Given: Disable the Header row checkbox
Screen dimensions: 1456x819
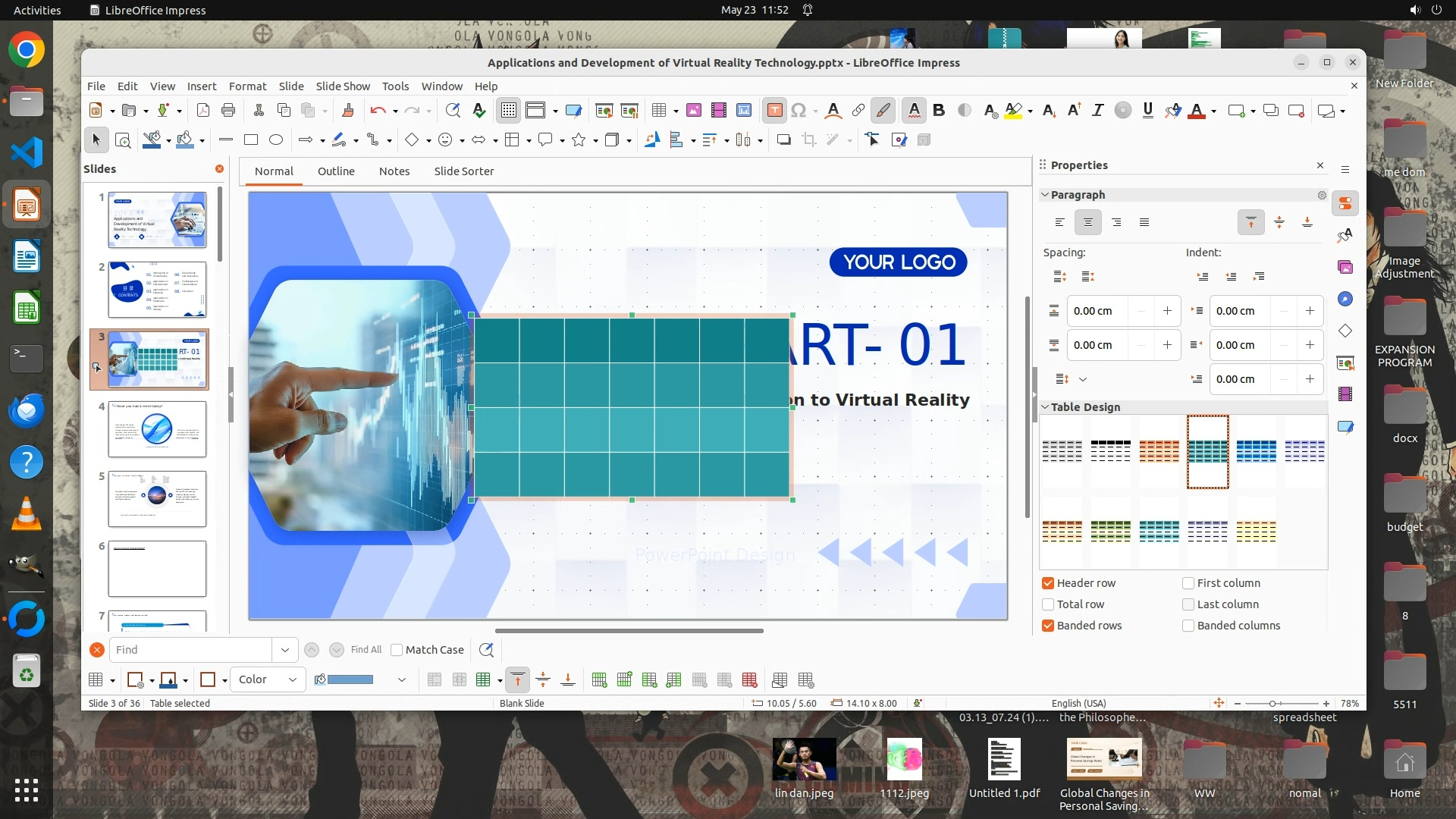Looking at the screenshot, I should click(1048, 583).
